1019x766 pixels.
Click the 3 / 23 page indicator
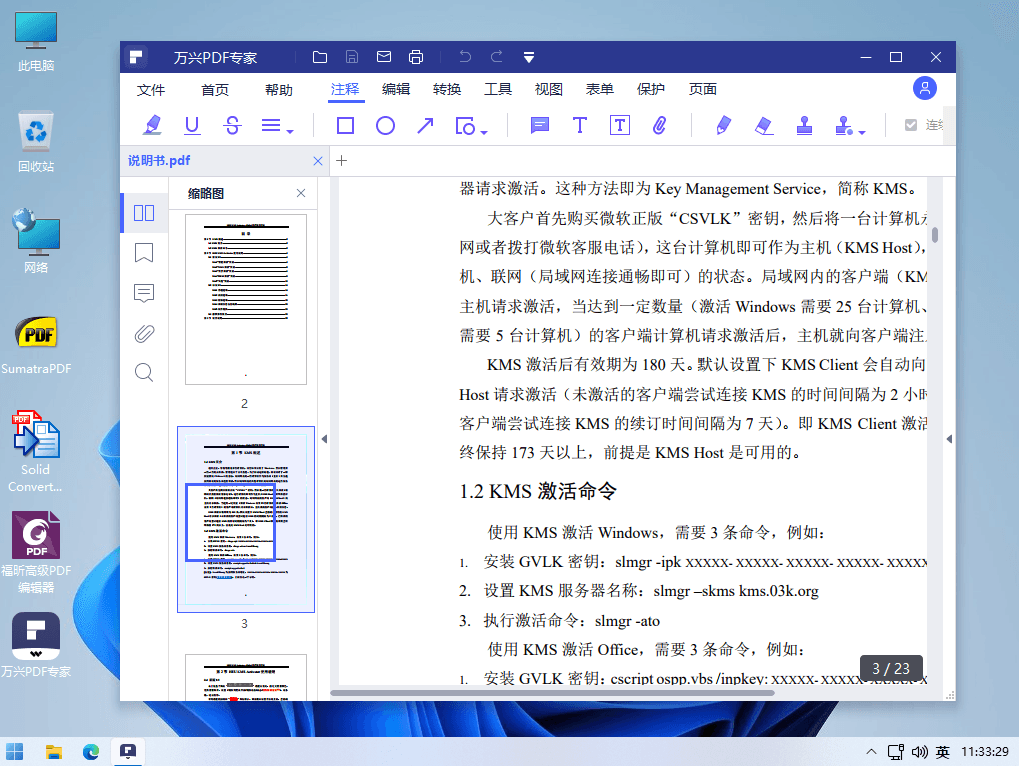click(891, 669)
